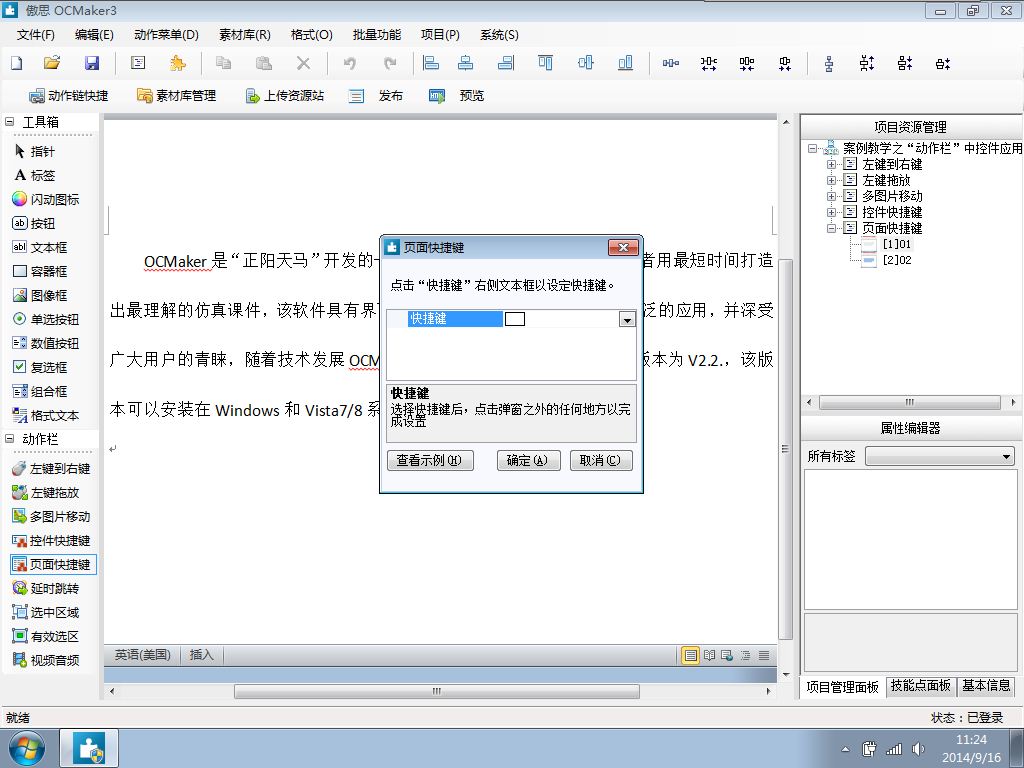Click the Align left edges toolbar icon
The width and height of the screenshot is (1024, 768).
pyautogui.click(x=430, y=63)
